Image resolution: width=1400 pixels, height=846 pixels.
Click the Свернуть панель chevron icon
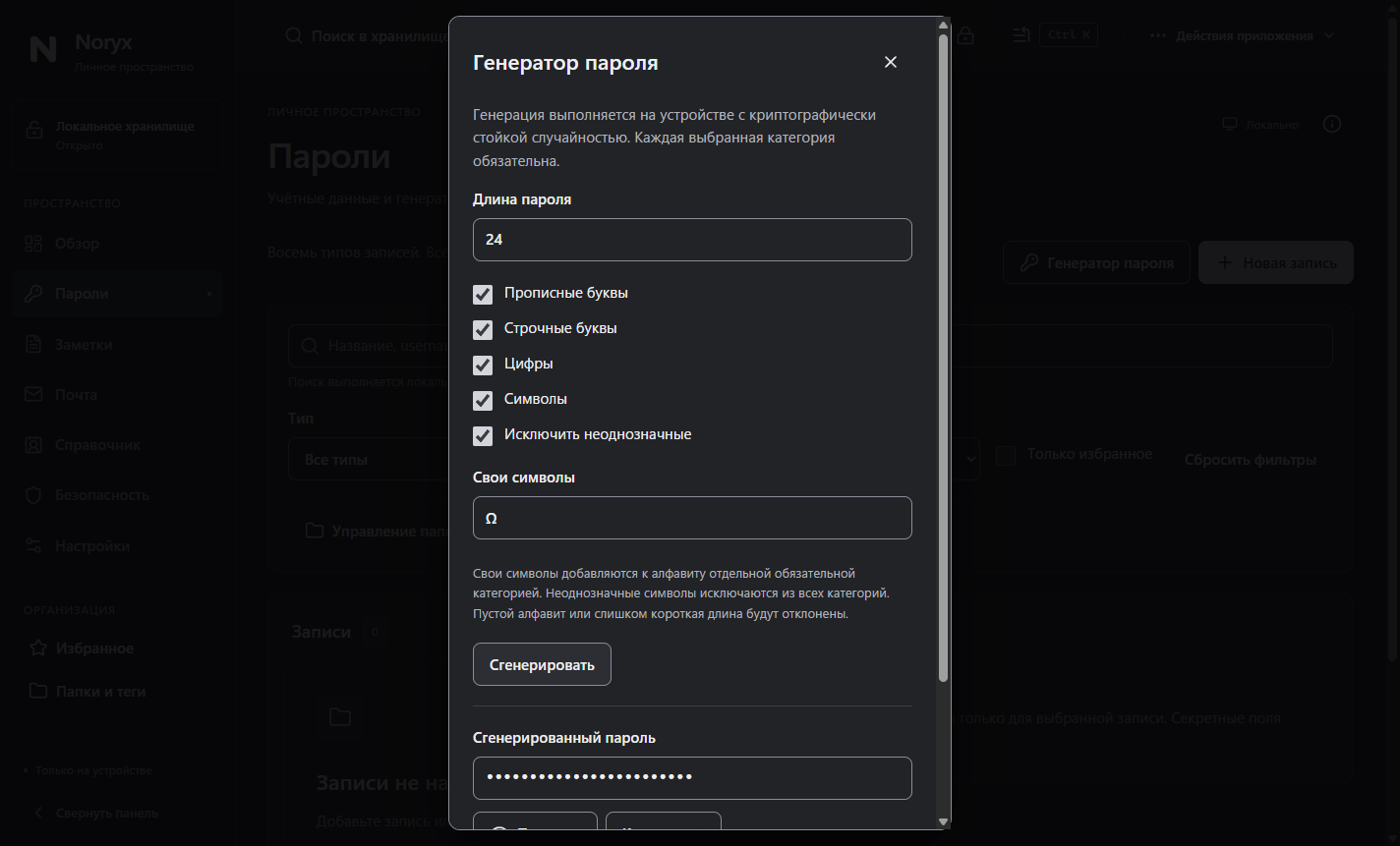[39, 813]
